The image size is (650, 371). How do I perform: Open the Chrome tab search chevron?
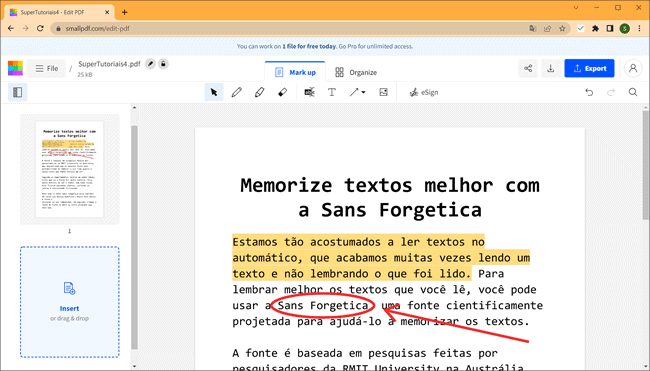point(576,7)
